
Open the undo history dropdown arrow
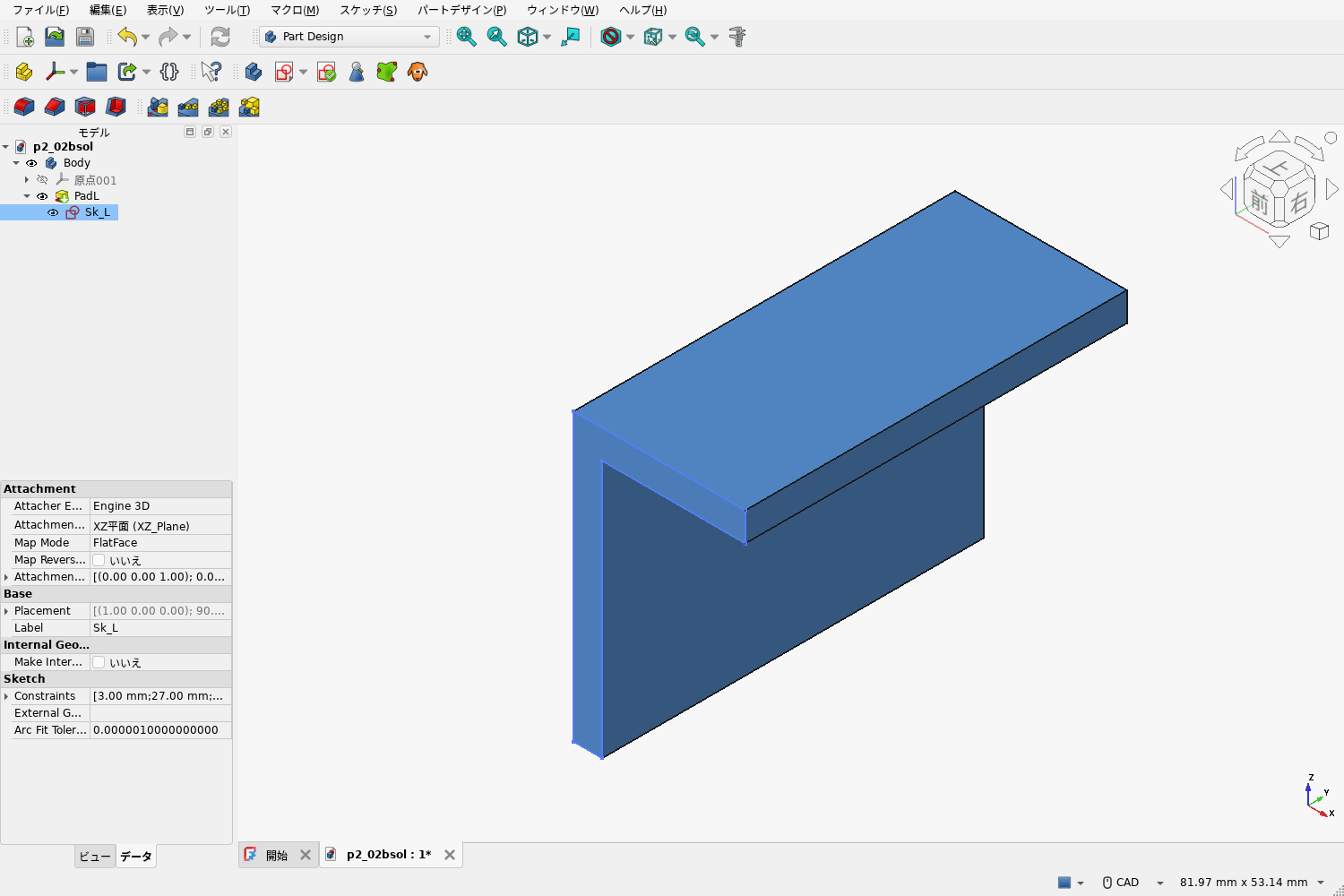coord(145,37)
